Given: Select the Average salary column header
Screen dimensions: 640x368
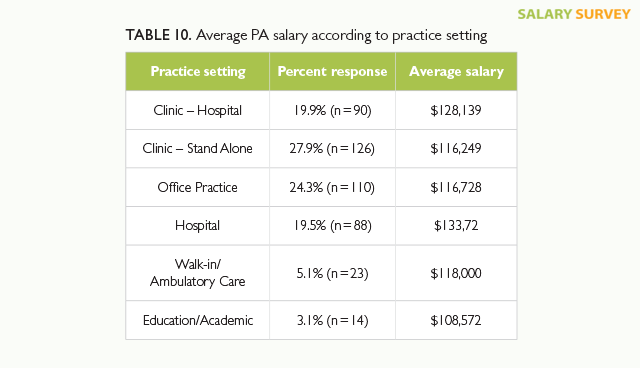Looking at the screenshot, I should pos(456,71).
